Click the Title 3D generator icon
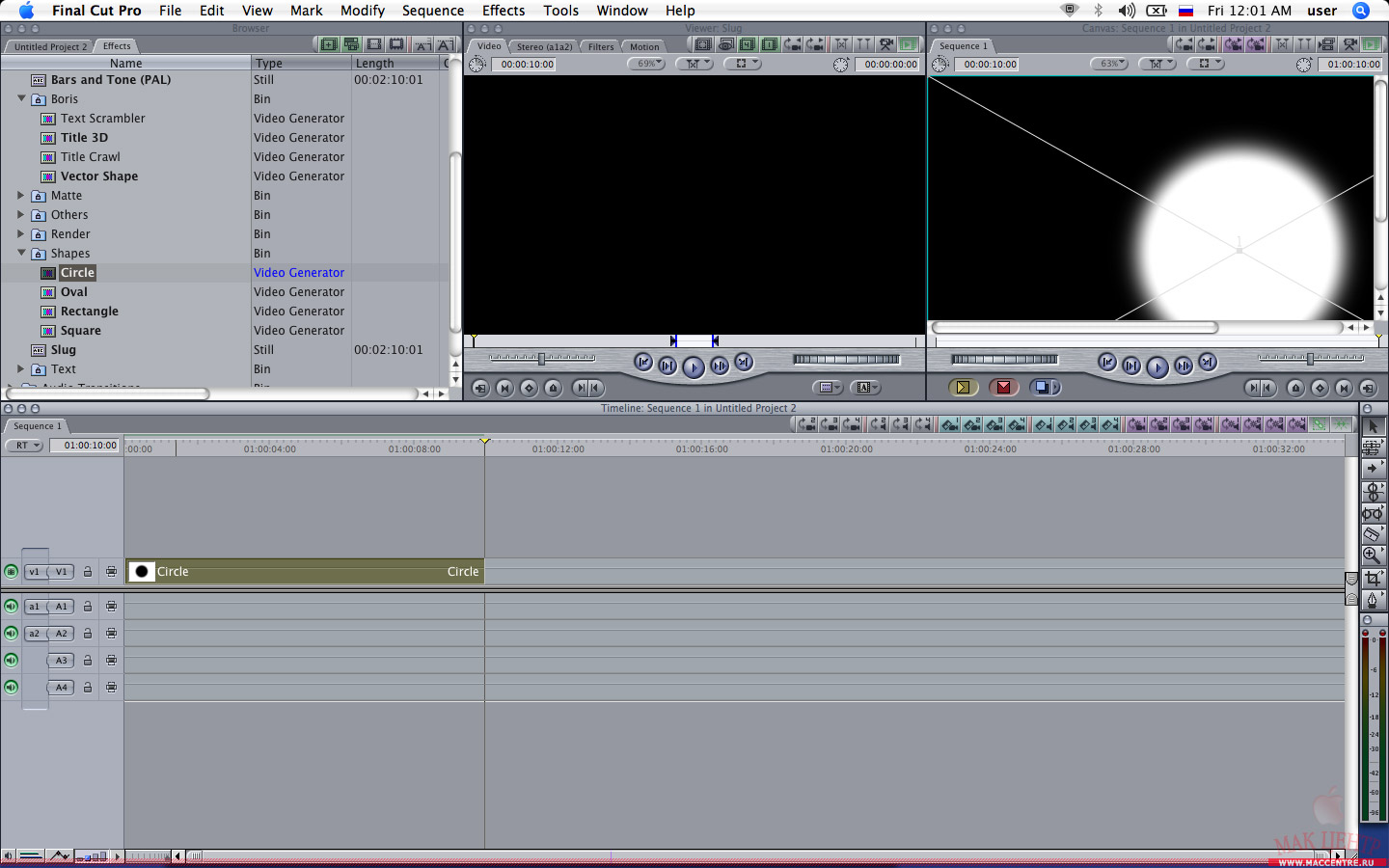Image resolution: width=1389 pixels, height=868 pixels. click(48, 138)
